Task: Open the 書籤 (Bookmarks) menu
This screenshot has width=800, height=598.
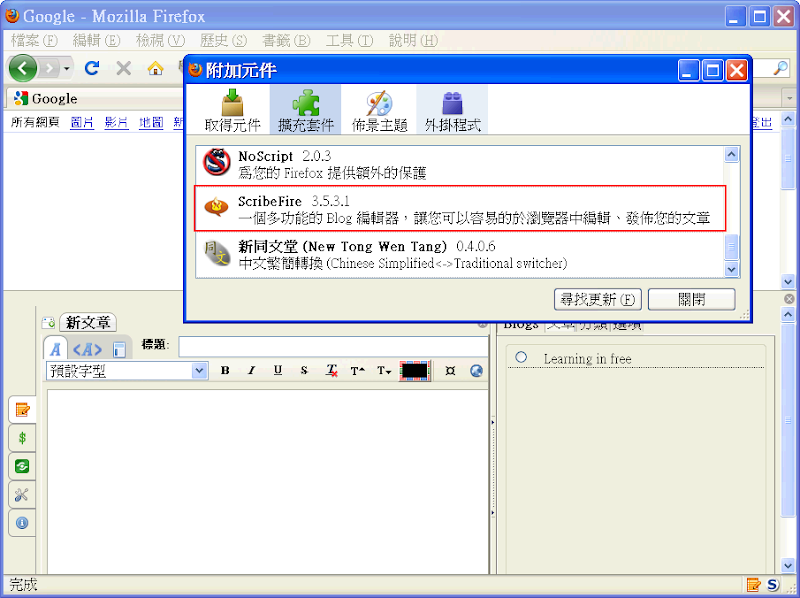Action: tap(286, 40)
